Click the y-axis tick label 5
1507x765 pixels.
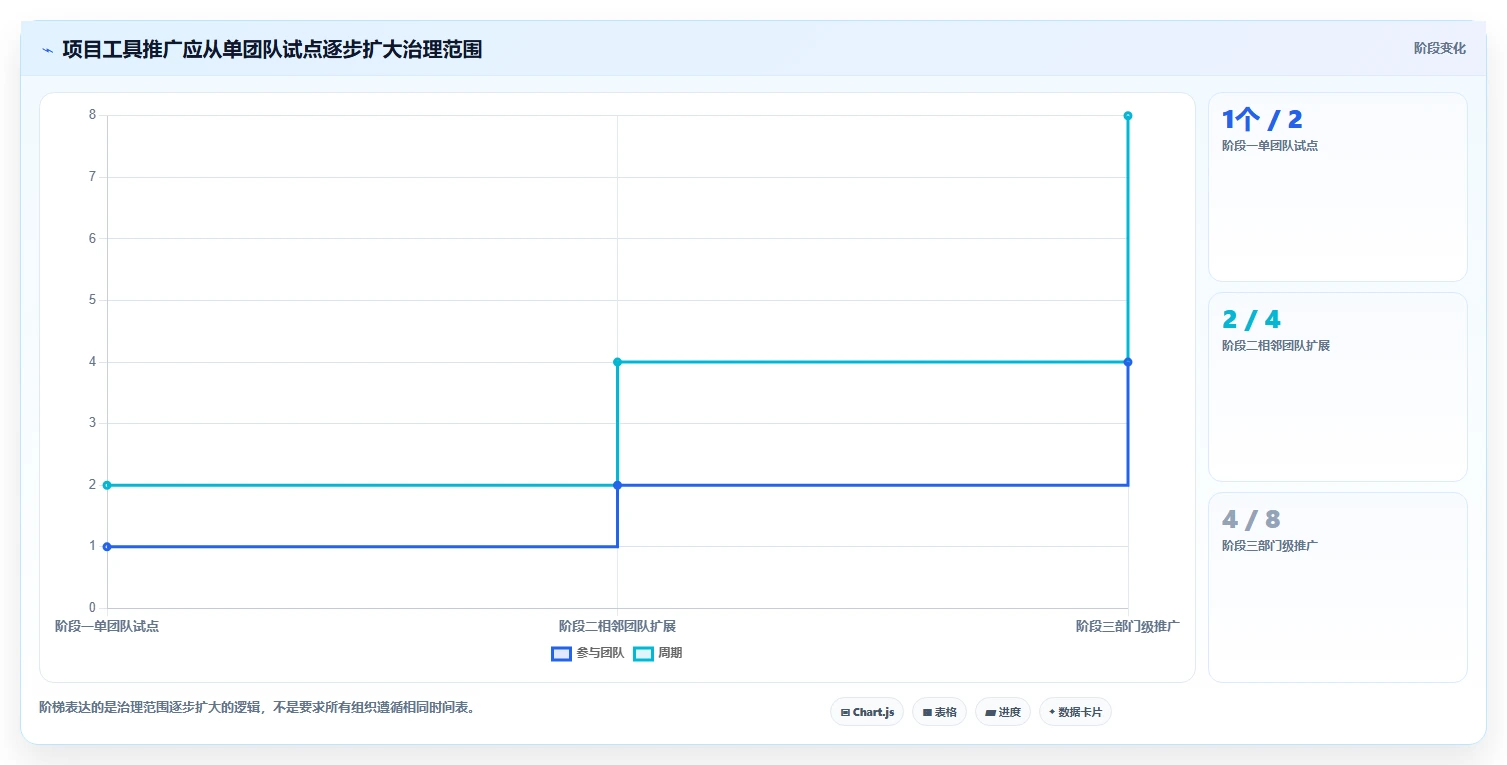92,300
